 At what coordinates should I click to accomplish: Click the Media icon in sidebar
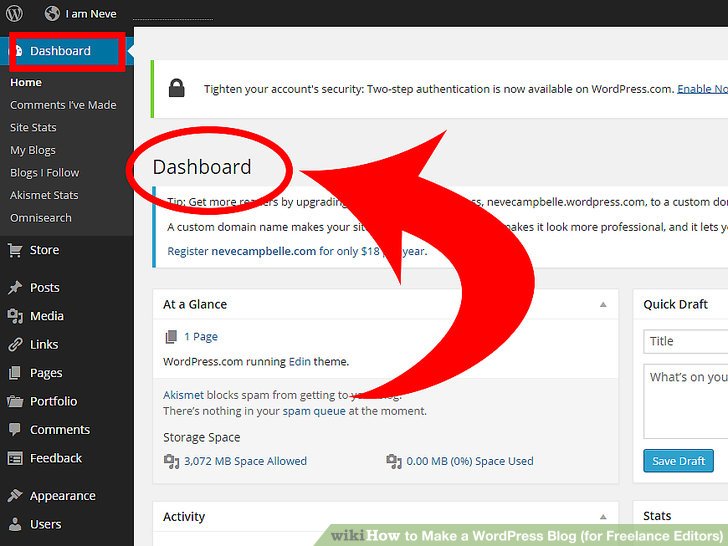[x=15, y=316]
